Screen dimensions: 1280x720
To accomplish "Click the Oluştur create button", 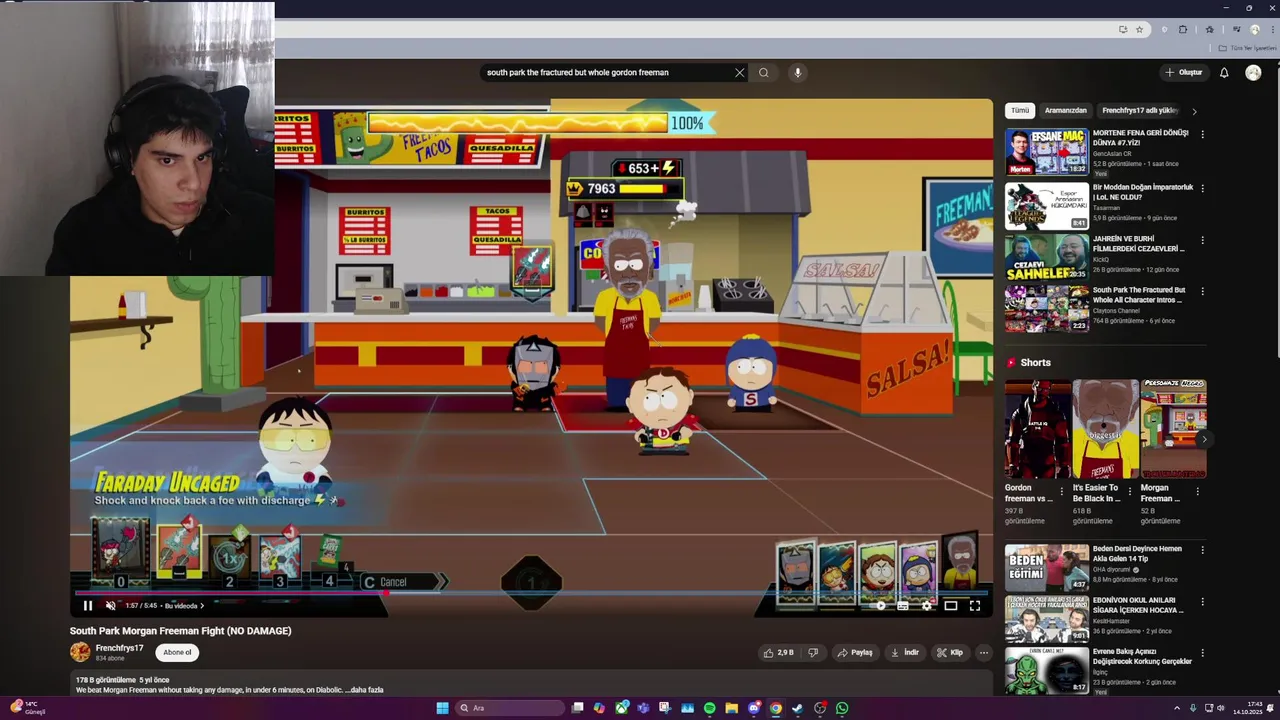I will click(1184, 72).
